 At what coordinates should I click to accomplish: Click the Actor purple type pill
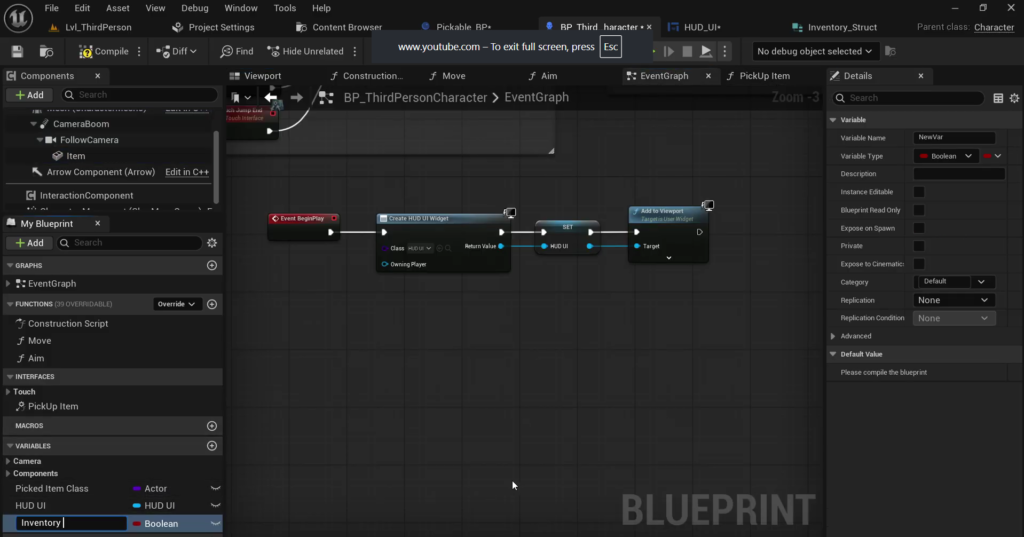coord(136,489)
